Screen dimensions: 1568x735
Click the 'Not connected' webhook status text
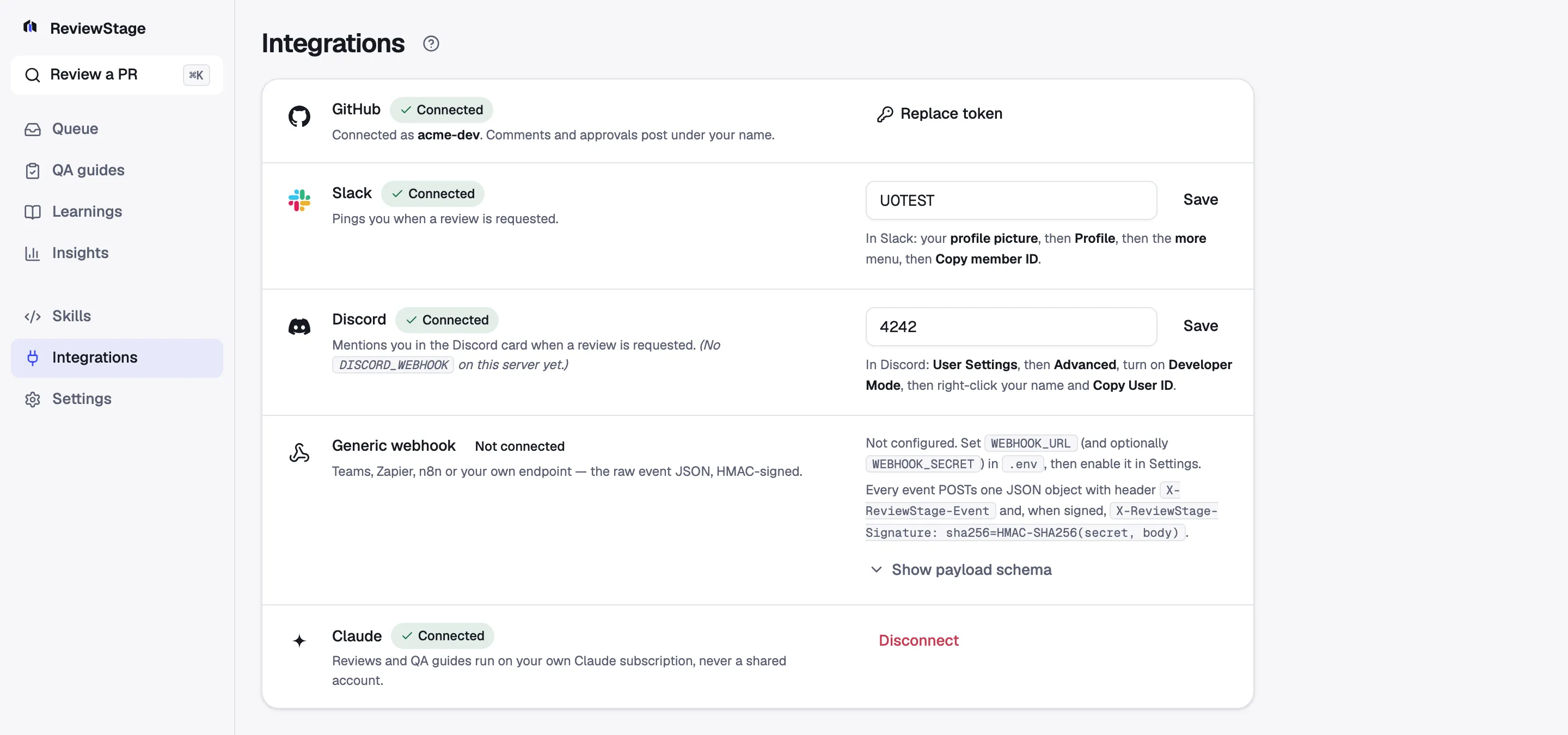[519, 446]
